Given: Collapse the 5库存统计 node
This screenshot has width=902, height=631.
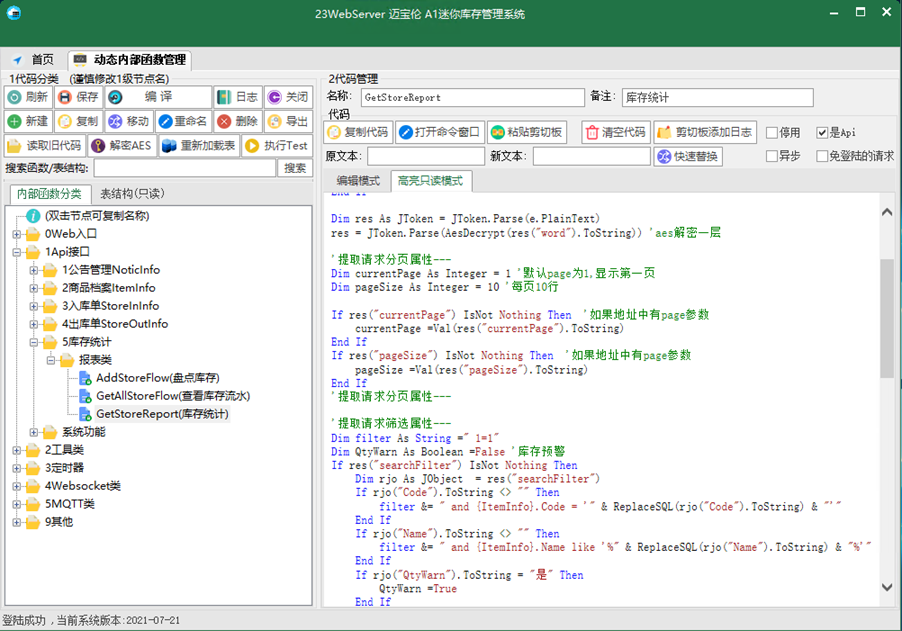Looking at the screenshot, I should [x=34, y=342].
